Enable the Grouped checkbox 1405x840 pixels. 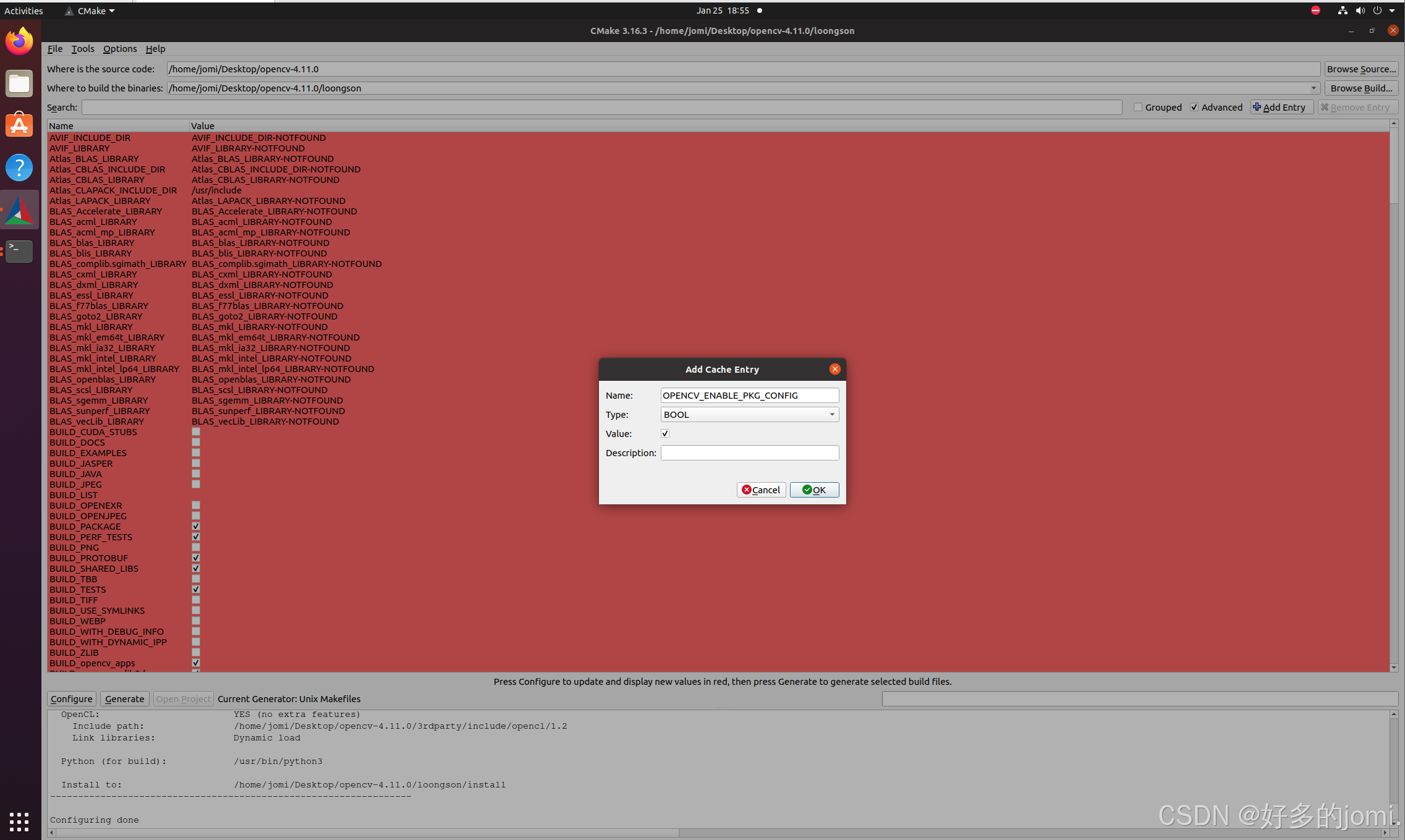click(1138, 107)
